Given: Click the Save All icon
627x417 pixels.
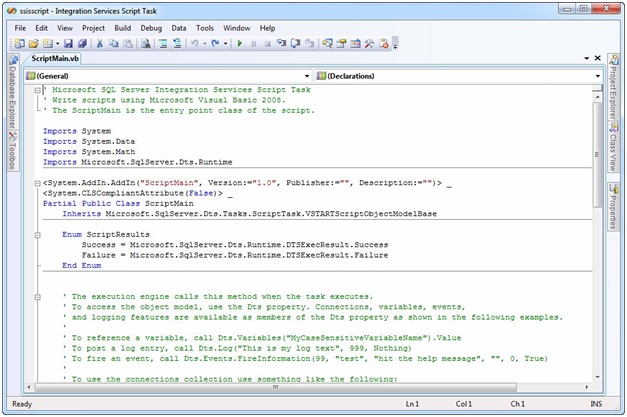Looking at the screenshot, I should point(82,44).
